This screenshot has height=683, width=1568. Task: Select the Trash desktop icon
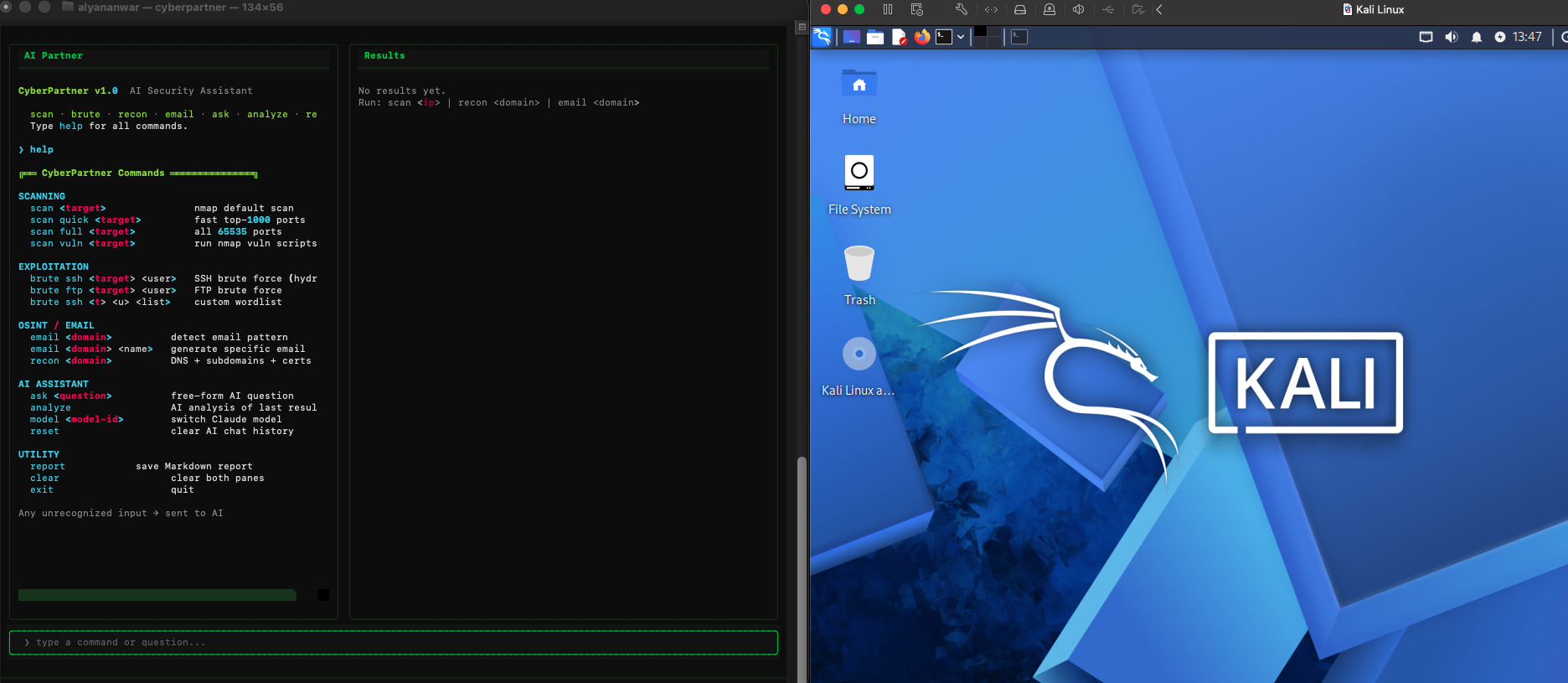coord(859,276)
